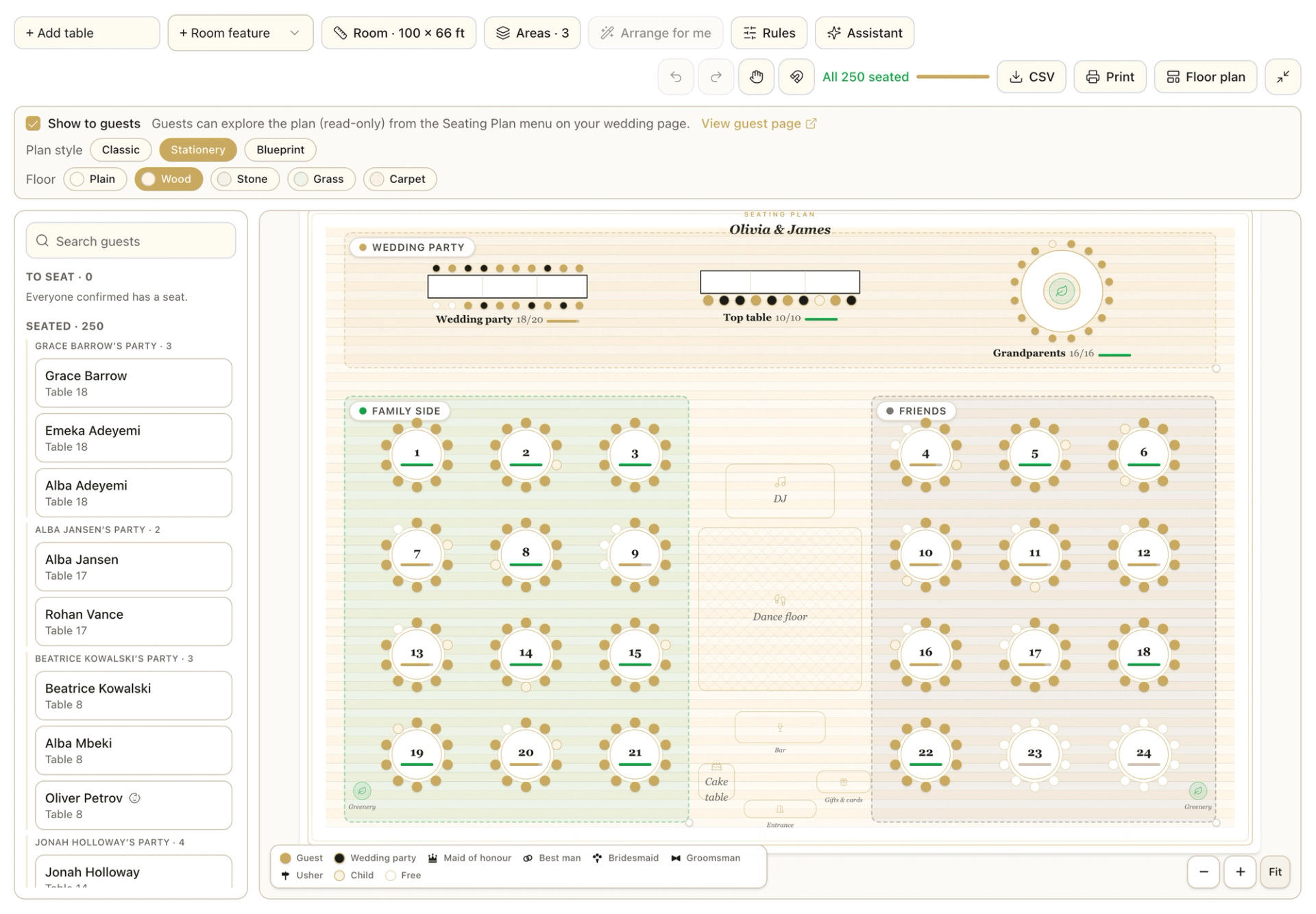Click the Gifts & cards feature
This screenshot has width=1316, height=914.
point(844,782)
